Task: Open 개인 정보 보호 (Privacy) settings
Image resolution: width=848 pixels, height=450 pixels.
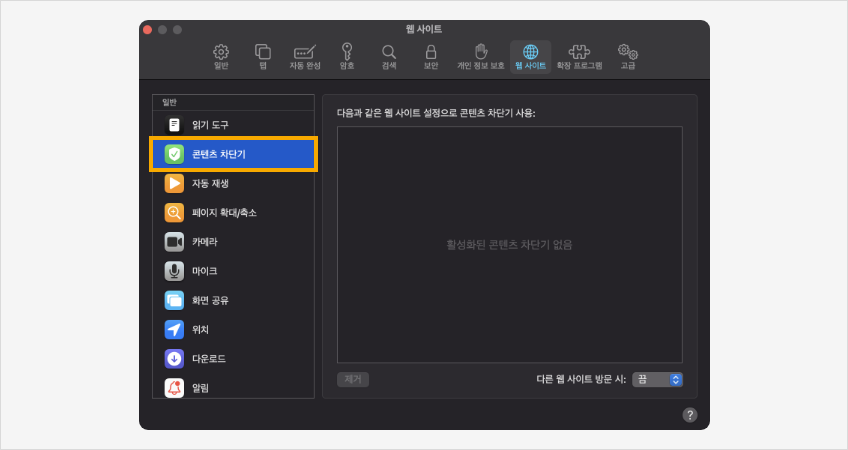Action: 481,56
